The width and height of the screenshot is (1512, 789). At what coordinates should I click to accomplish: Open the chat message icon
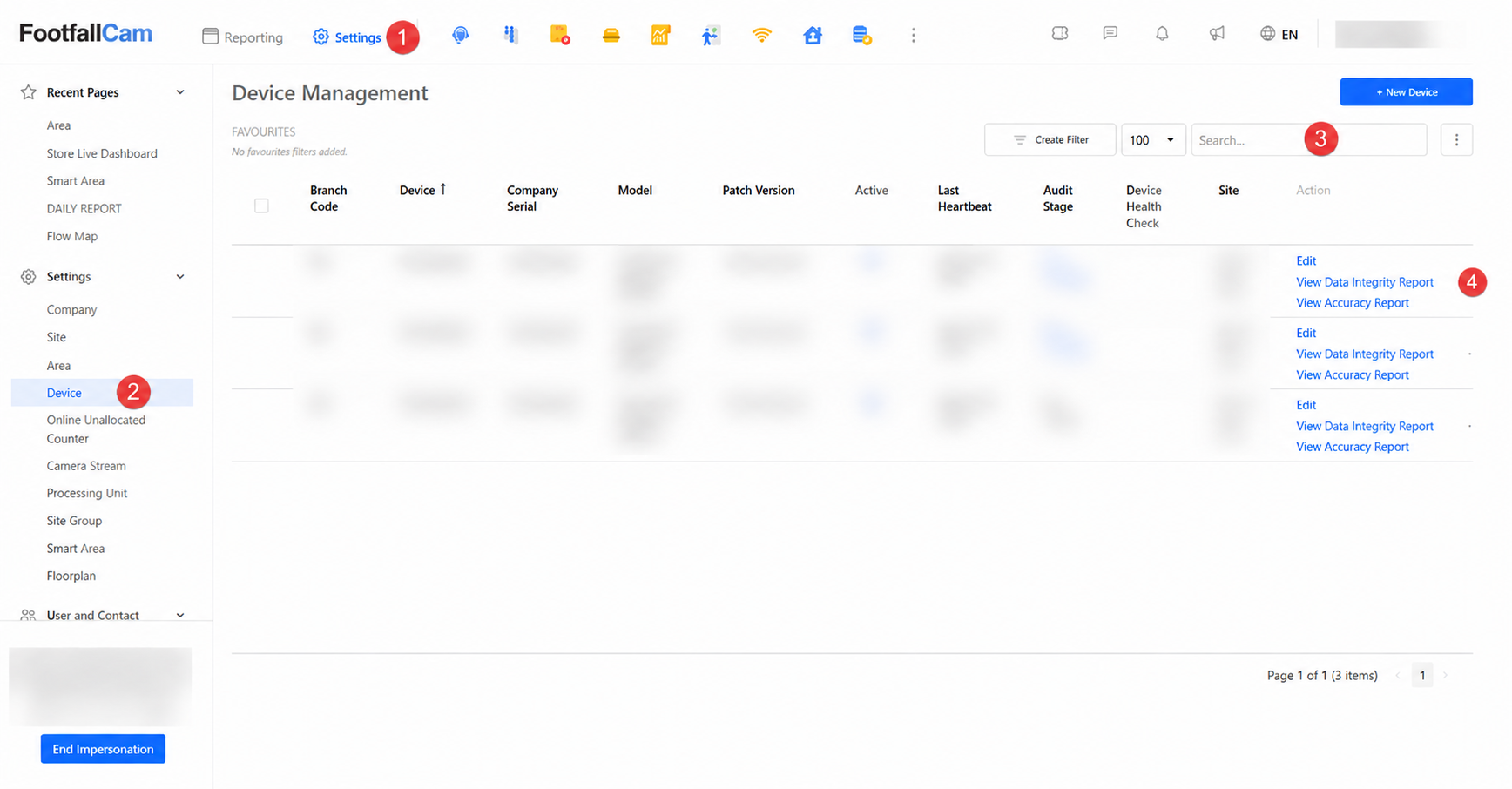pyautogui.click(x=1110, y=33)
